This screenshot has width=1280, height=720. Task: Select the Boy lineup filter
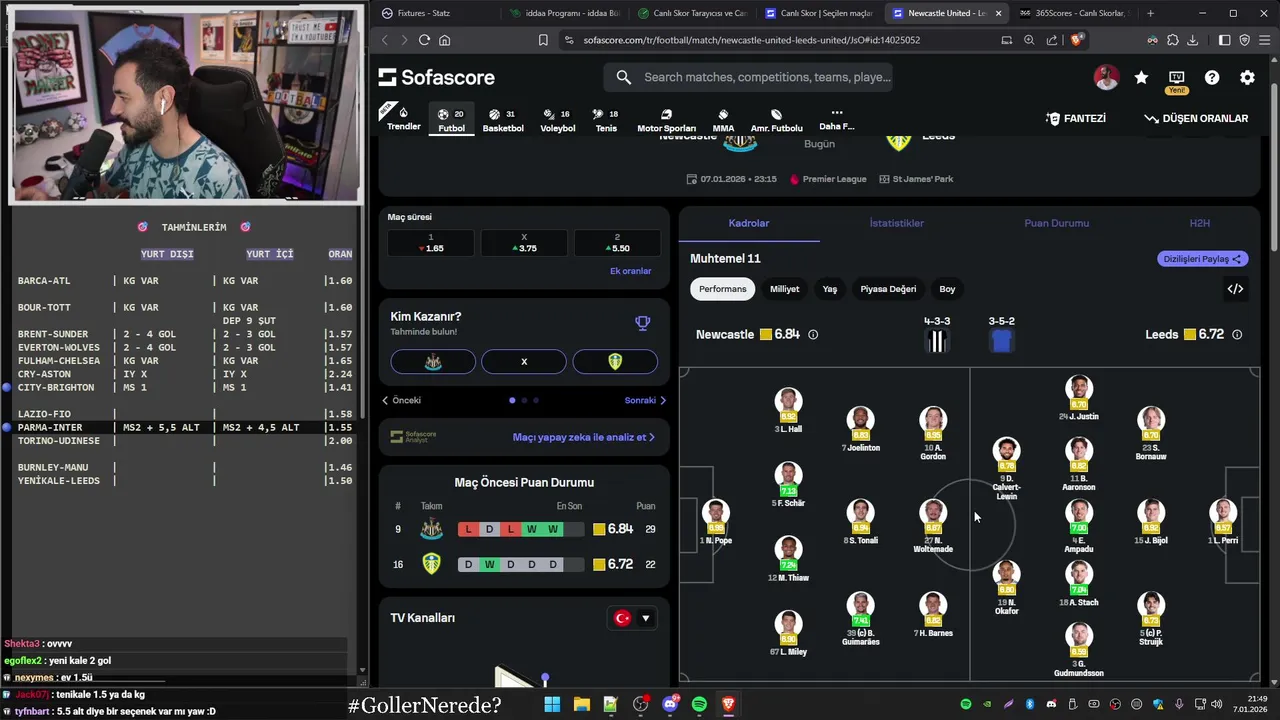click(x=947, y=289)
